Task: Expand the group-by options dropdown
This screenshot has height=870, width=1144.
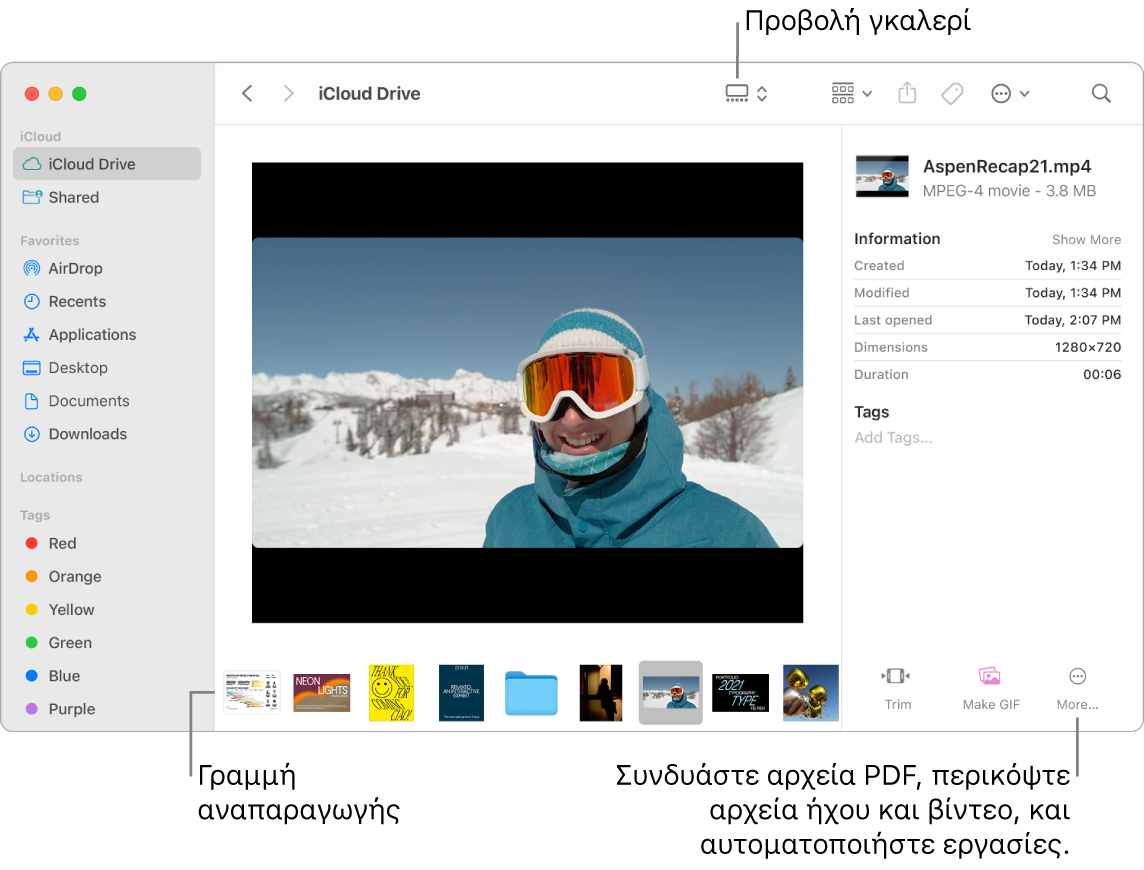Action: click(x=851, y=94)
